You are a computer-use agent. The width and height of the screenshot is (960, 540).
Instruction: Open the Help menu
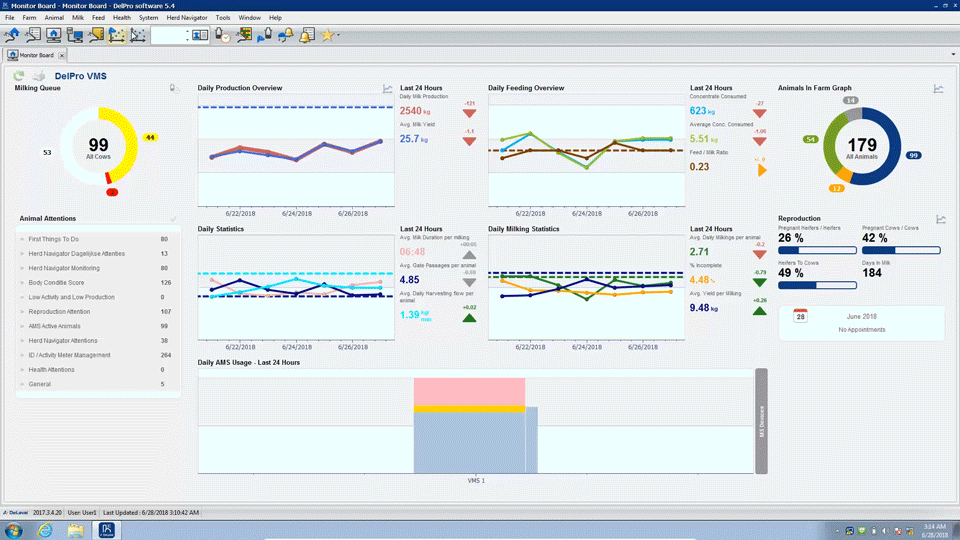click(x=276, y=18)
